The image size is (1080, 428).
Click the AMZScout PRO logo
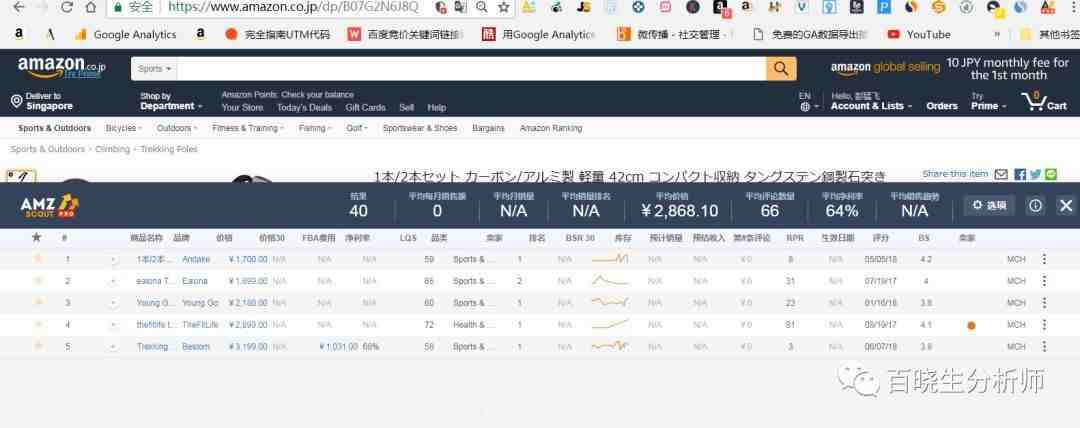tap(50, 205)
